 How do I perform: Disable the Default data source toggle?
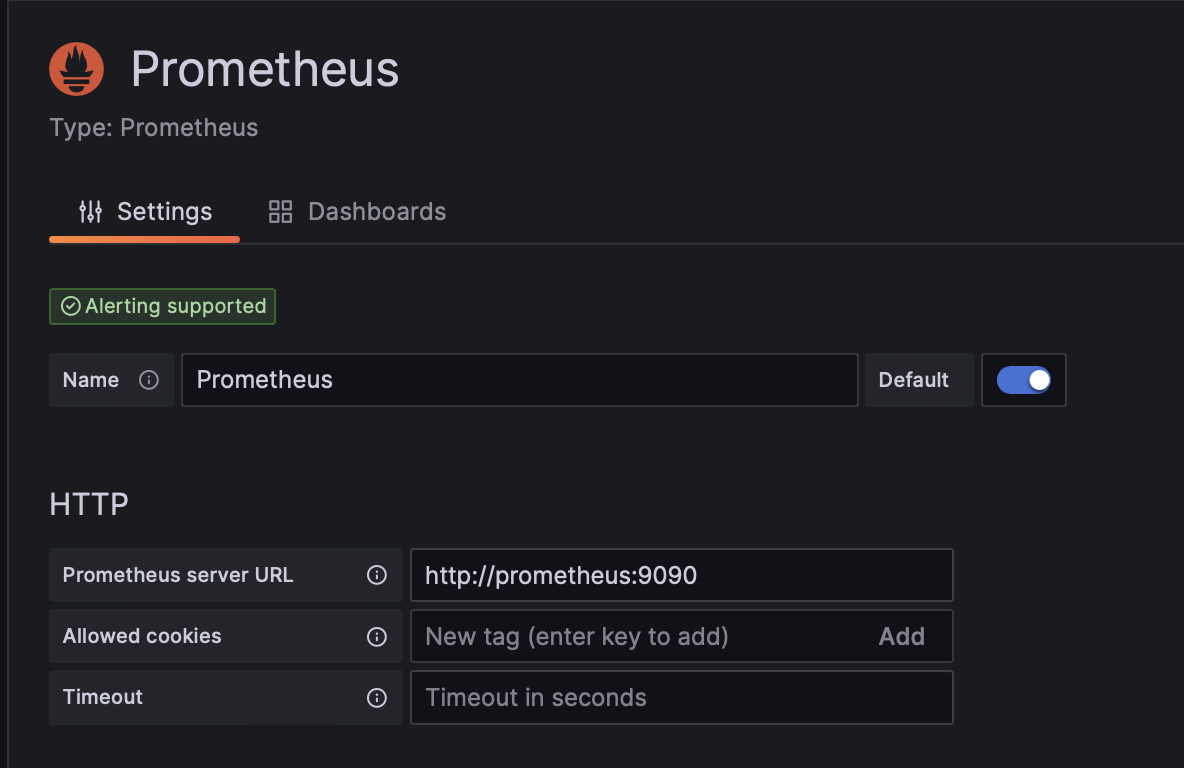(x=1023, y=380)
